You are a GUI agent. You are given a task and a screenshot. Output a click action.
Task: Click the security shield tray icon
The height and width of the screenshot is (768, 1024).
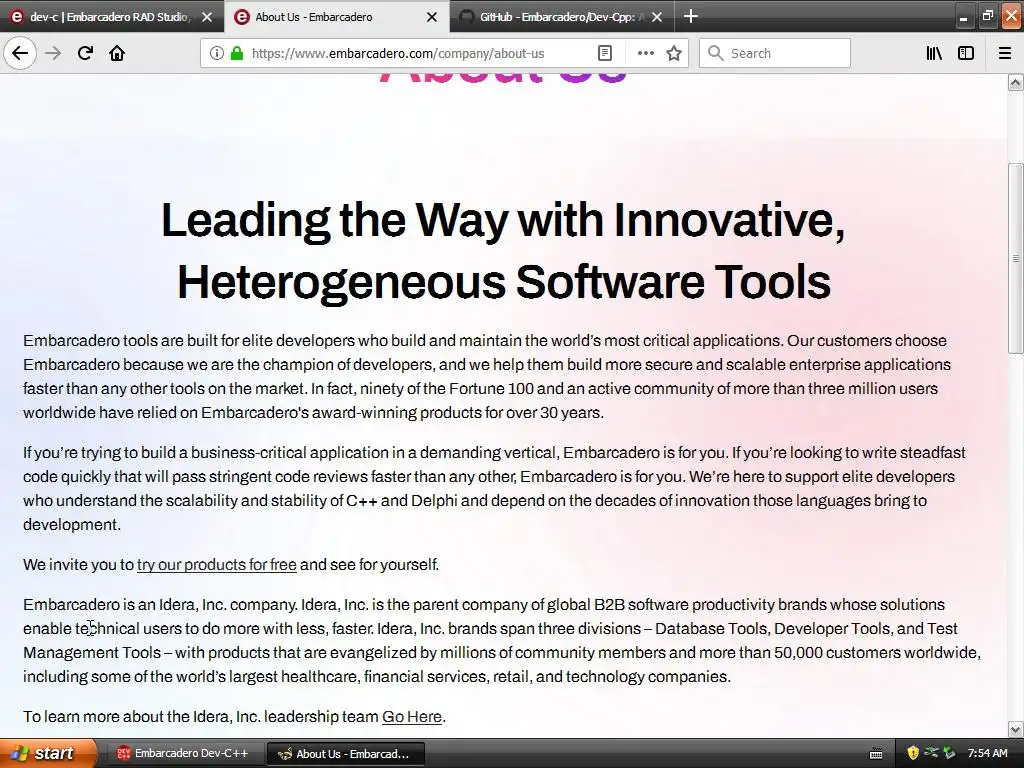(x=913, y=754)
